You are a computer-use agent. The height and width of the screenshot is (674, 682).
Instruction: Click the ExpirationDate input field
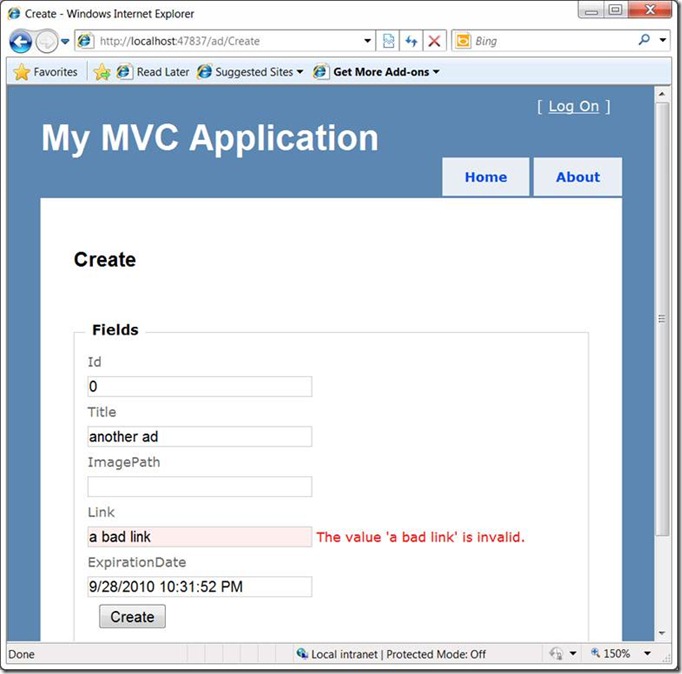tap(200, 587)
